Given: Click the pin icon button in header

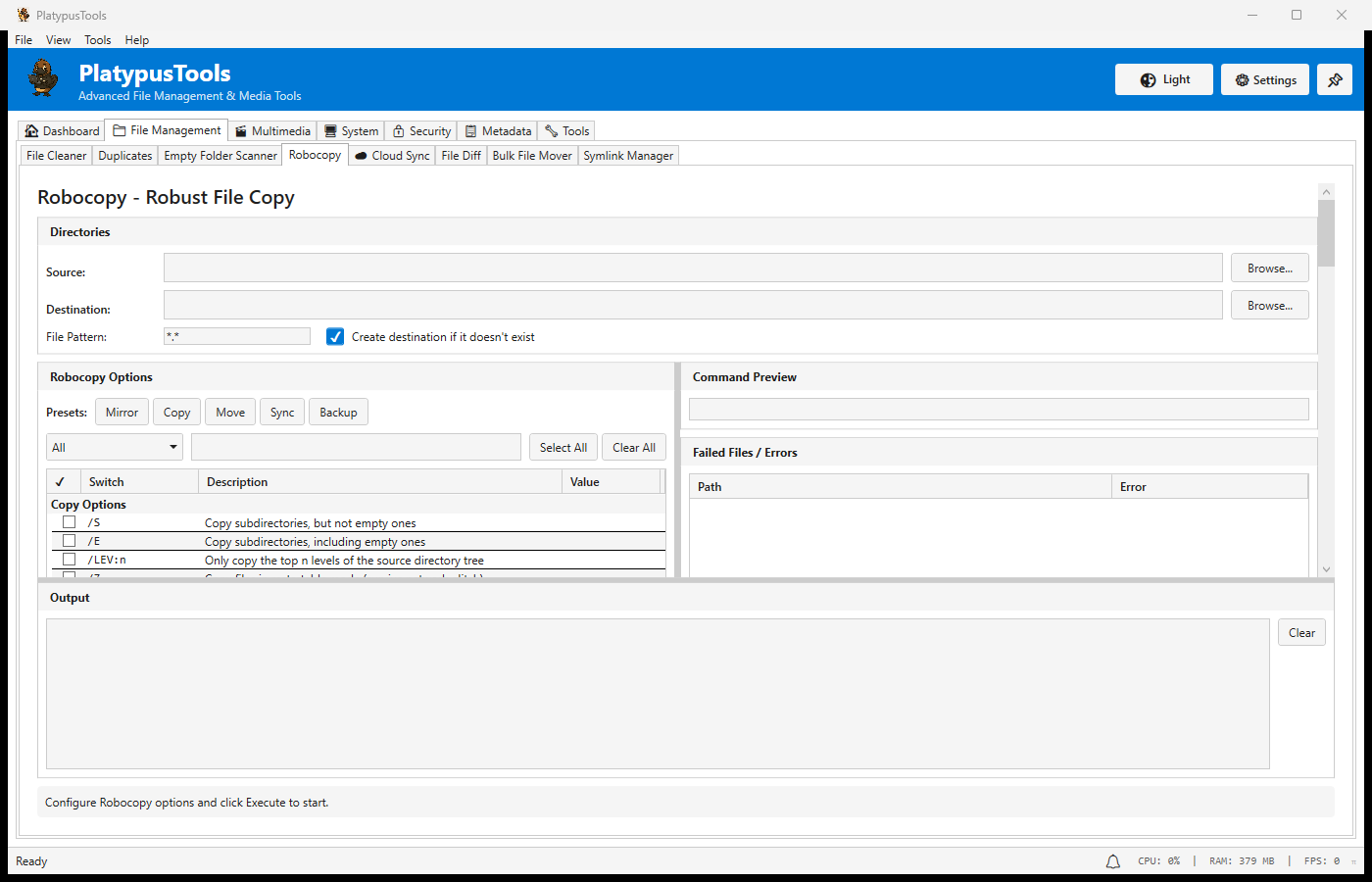Looking at the screenshot, I should (x=1335, y=80).
